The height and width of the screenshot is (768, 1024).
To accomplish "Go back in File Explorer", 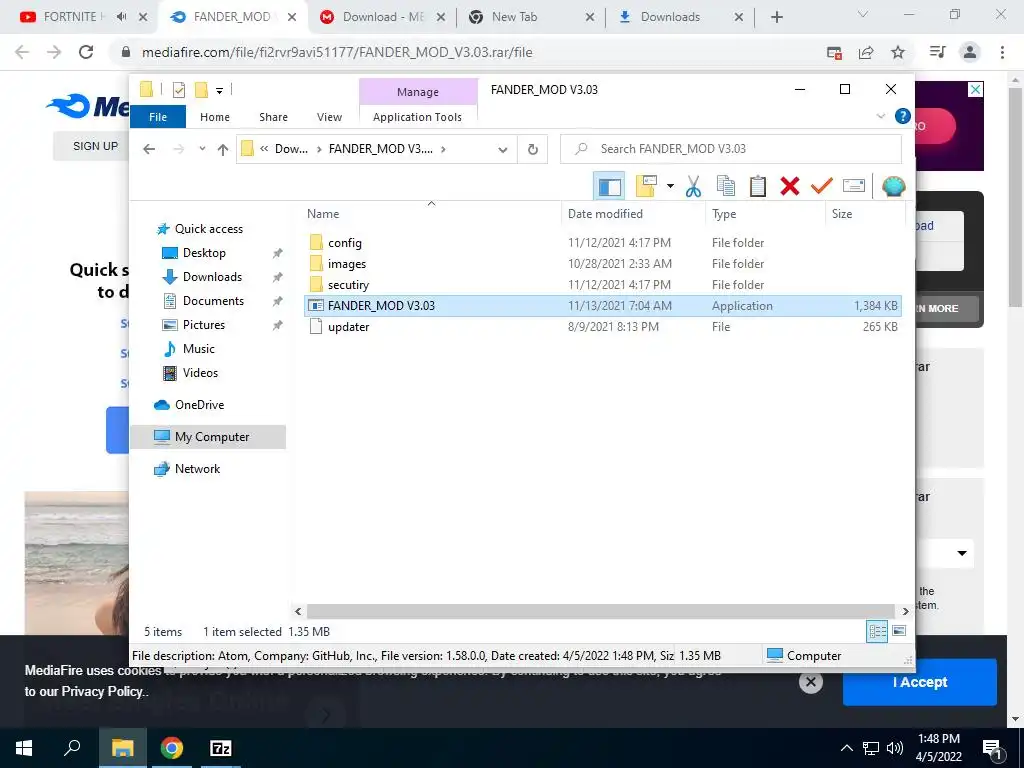I will 149,150.
